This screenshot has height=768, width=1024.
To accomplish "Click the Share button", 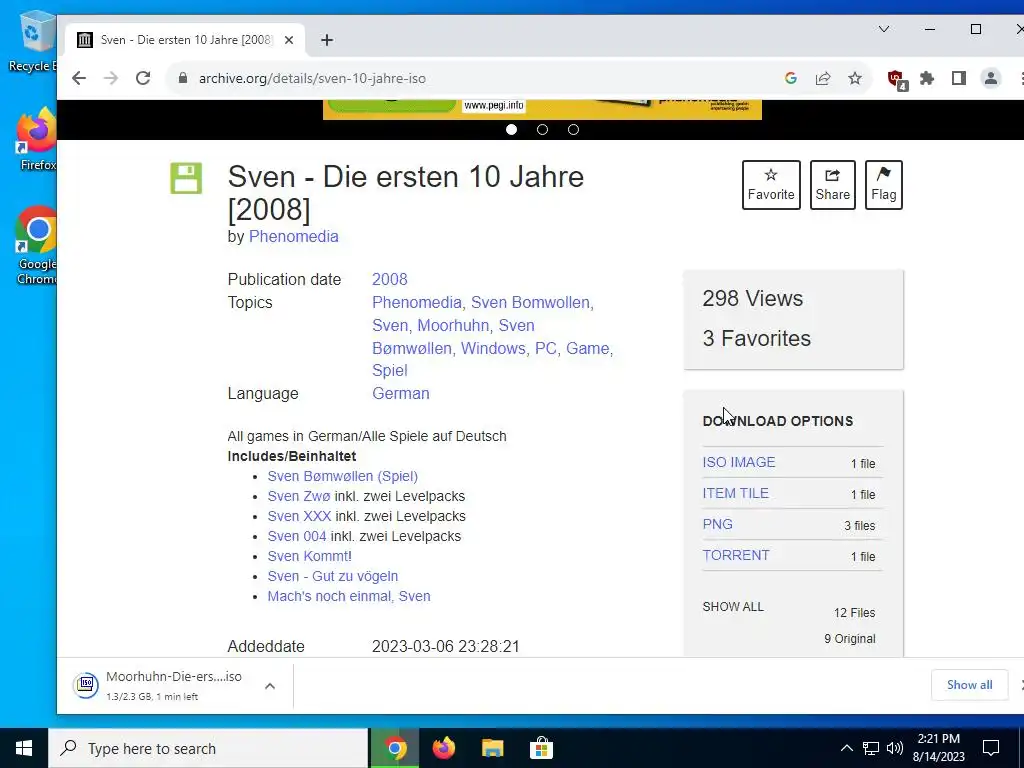I will click(833, 185).
